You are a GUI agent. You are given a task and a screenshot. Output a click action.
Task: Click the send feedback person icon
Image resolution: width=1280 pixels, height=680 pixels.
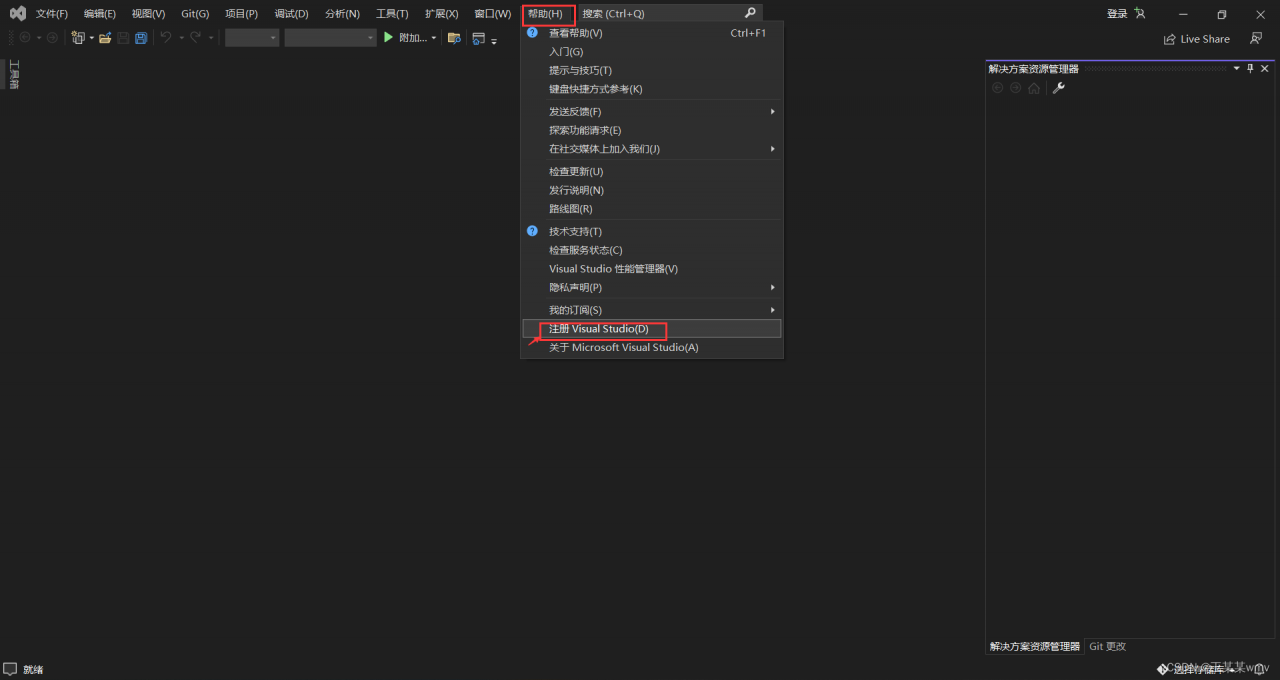tap(1254, 39)
